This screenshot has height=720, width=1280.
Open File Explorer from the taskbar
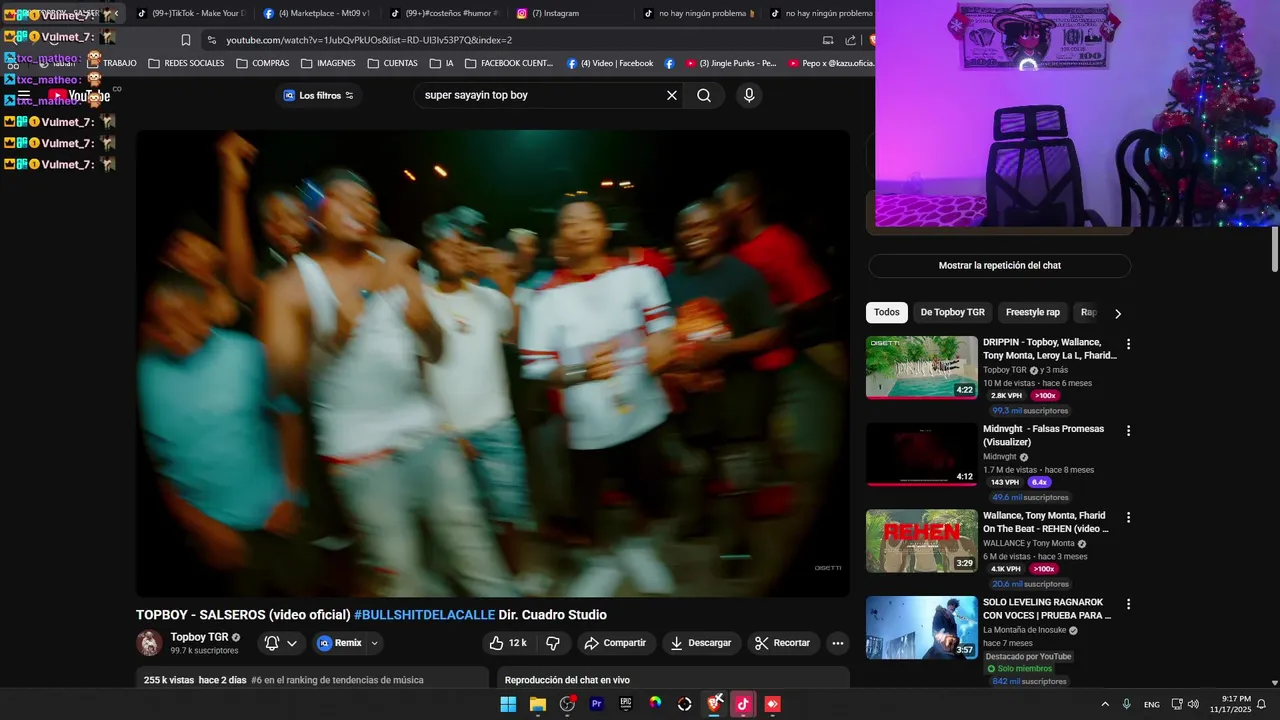coord(537,704)
